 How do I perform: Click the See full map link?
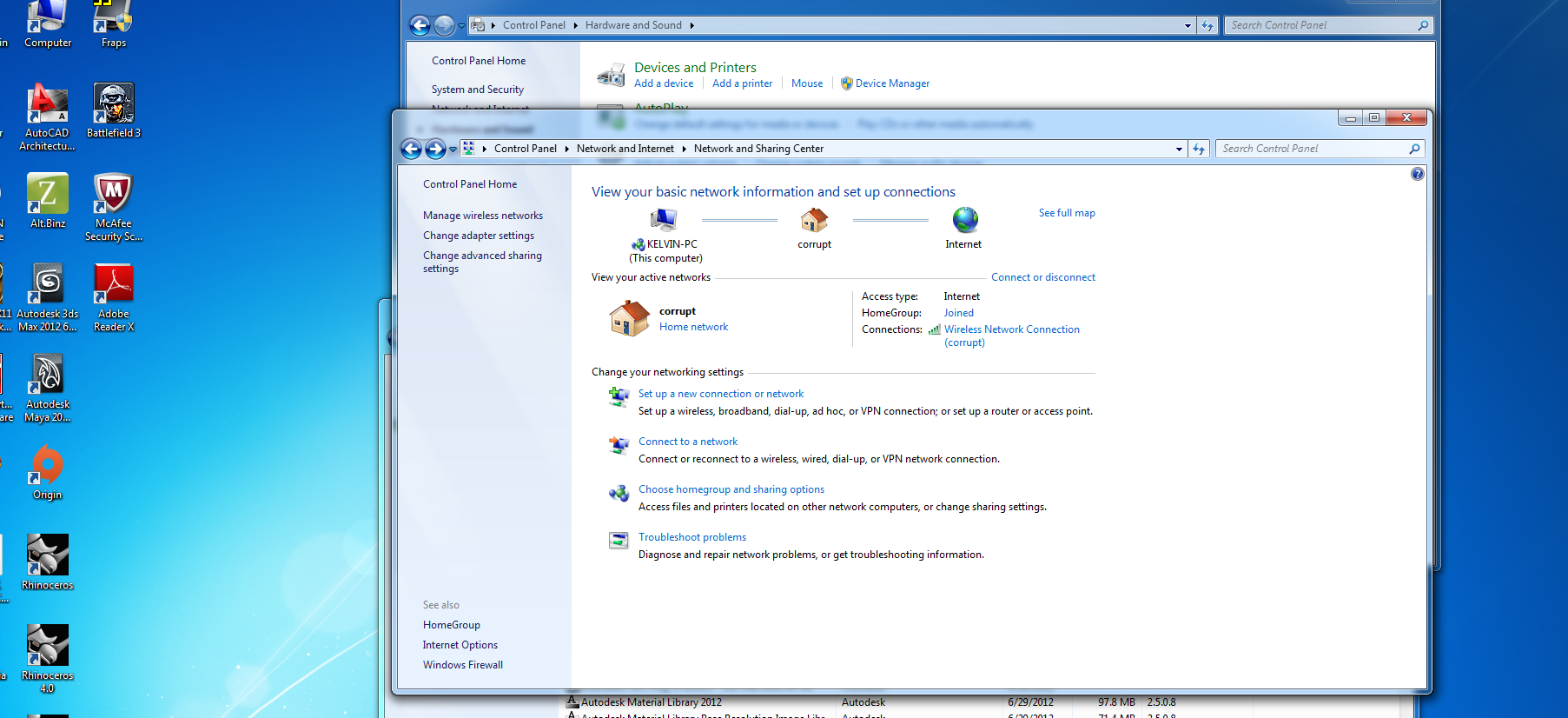click(1067, 213)
